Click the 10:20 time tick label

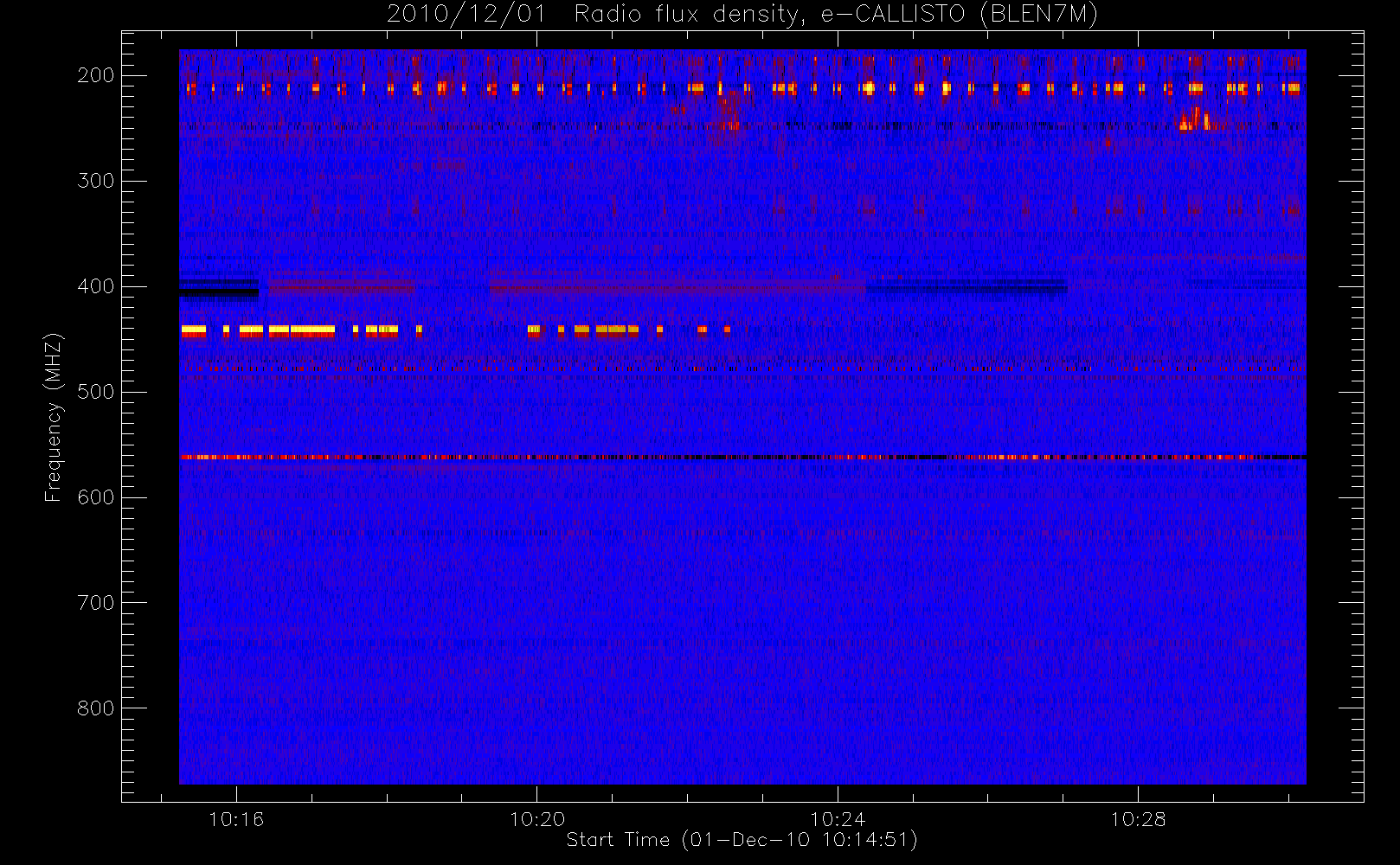[537, 819]
